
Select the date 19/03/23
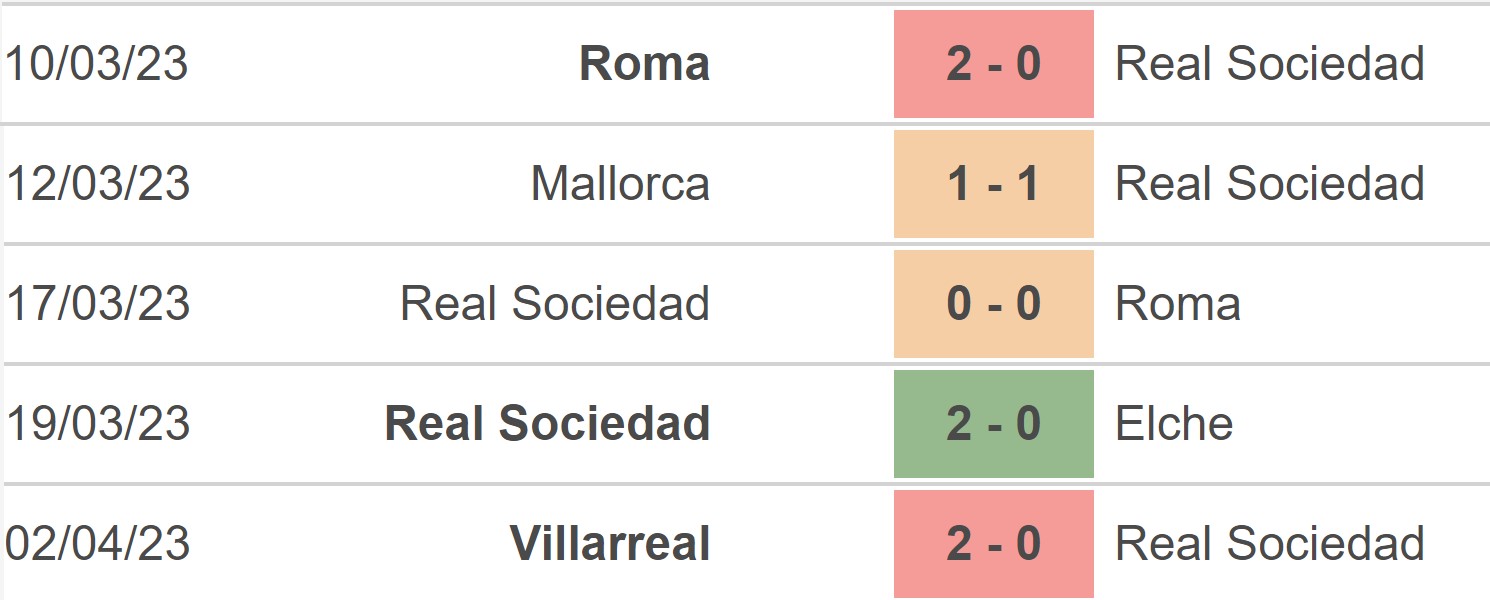[97, 424]
